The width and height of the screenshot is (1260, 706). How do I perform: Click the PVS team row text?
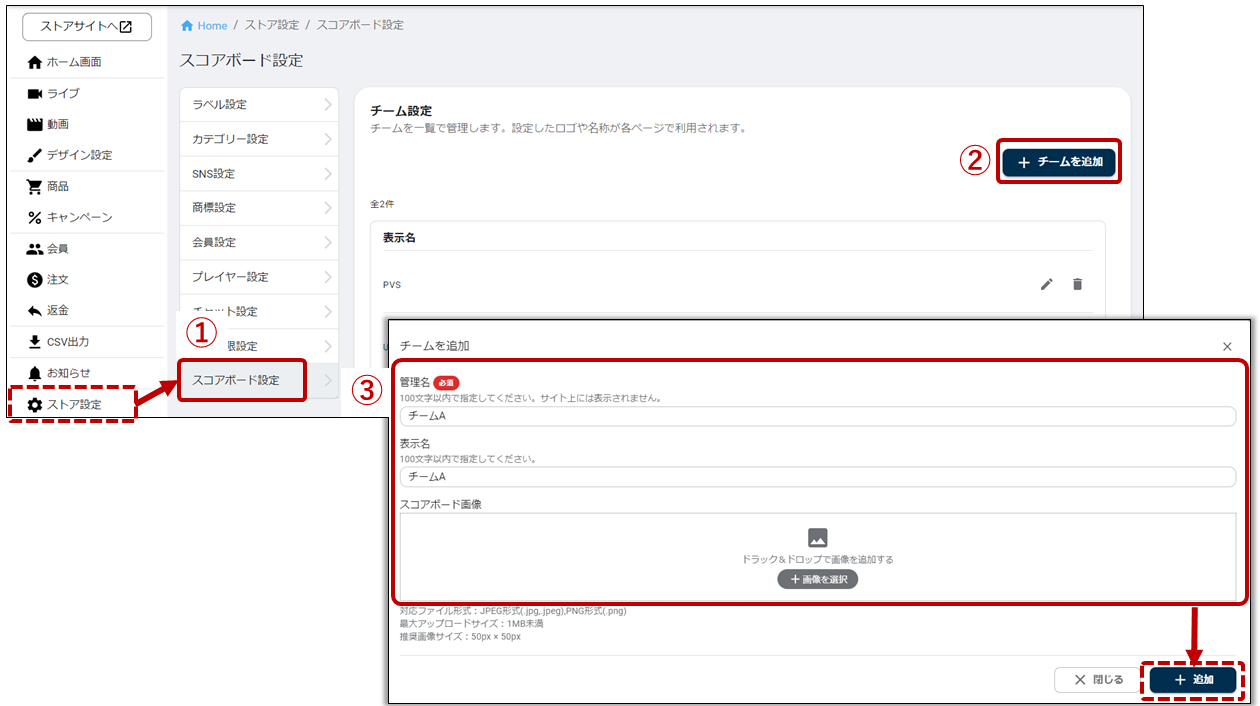pos(392,285)
